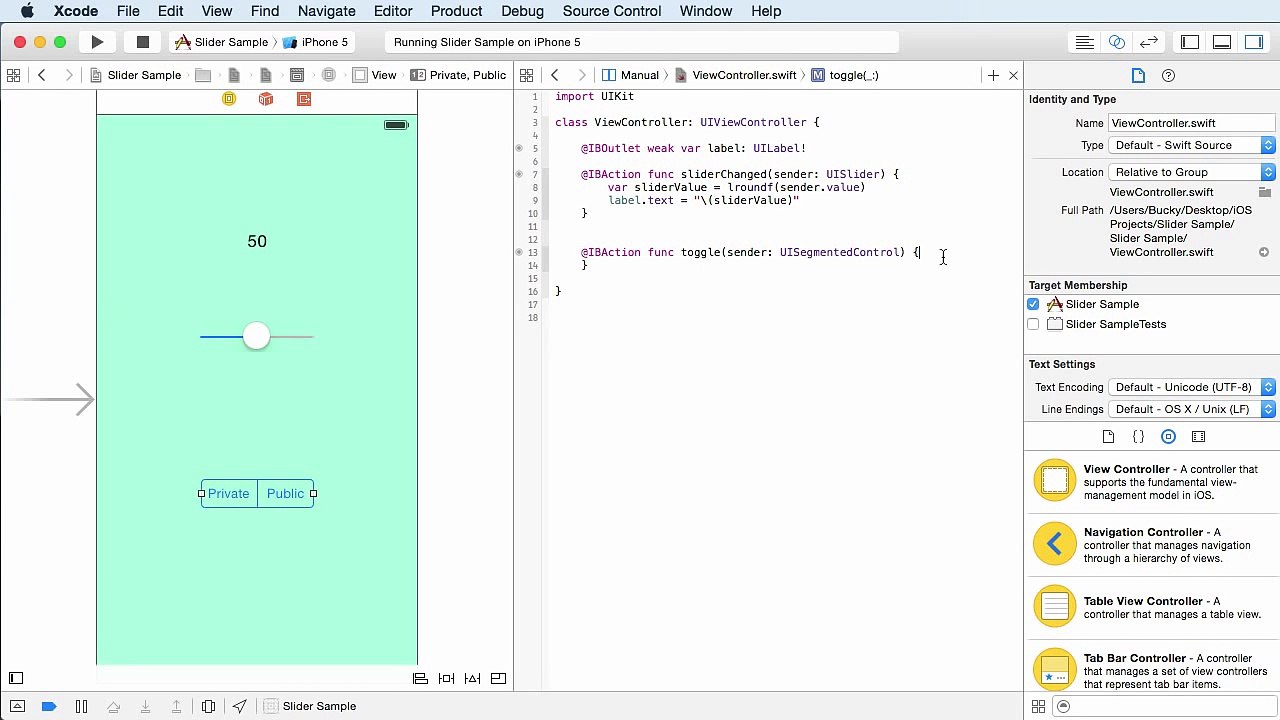Open the Resizing Behavior menu
The image size is (1280, 720).
pos(498,679)
